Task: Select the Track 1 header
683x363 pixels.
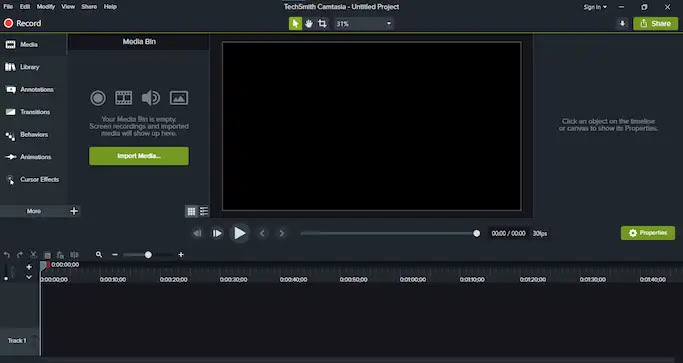Action: coord(19,341)
